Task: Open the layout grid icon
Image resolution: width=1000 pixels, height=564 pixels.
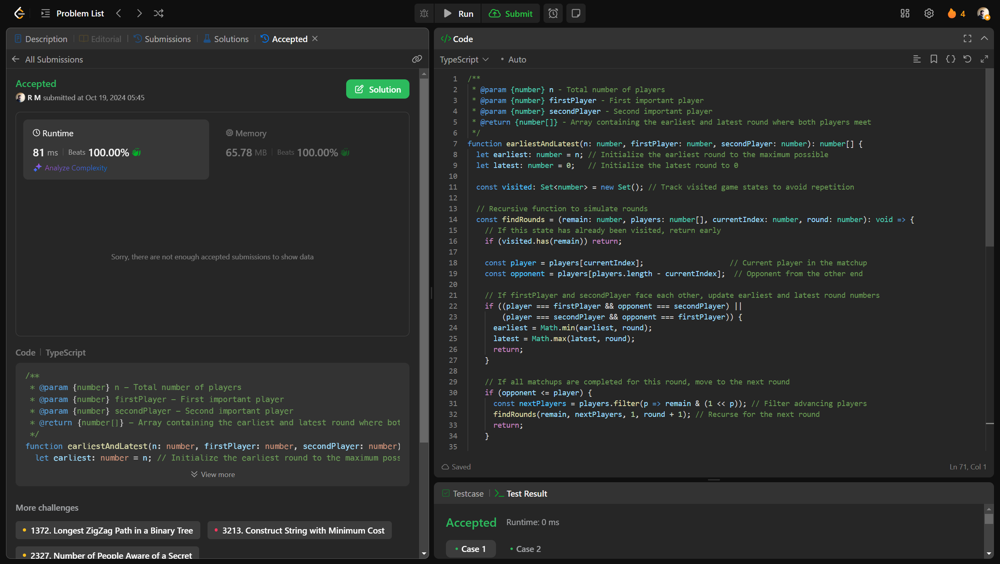Action: (904, 13)
